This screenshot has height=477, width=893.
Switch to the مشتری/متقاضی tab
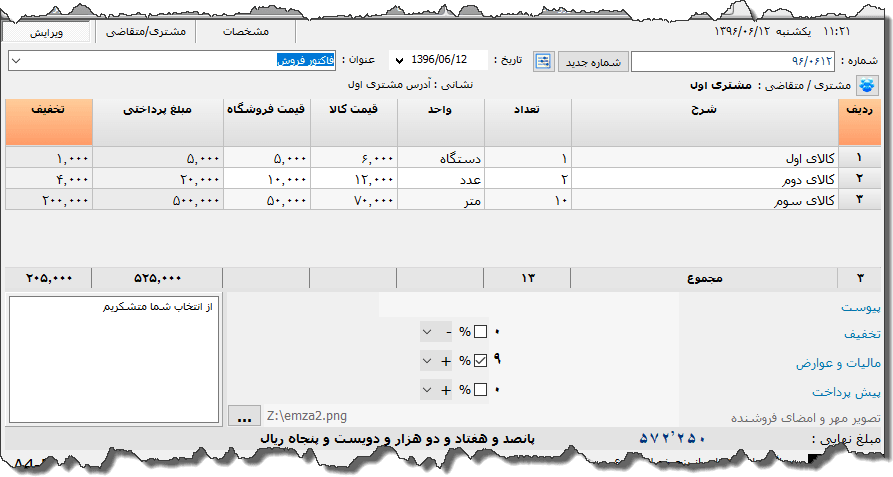point(146,32)
